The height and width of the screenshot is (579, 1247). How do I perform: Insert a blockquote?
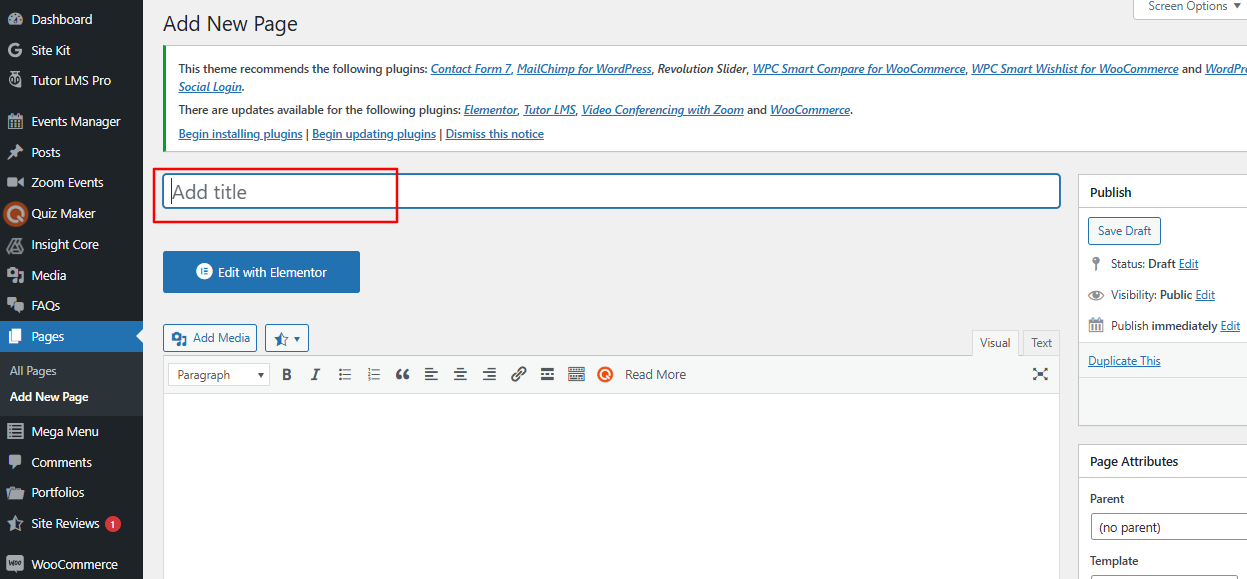[403, 375]
